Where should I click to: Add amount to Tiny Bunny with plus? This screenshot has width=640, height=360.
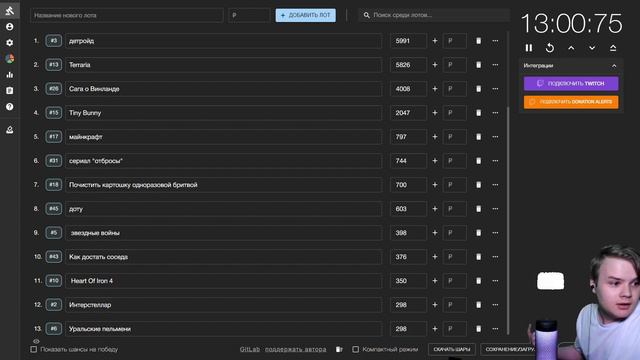pos(435,113)
